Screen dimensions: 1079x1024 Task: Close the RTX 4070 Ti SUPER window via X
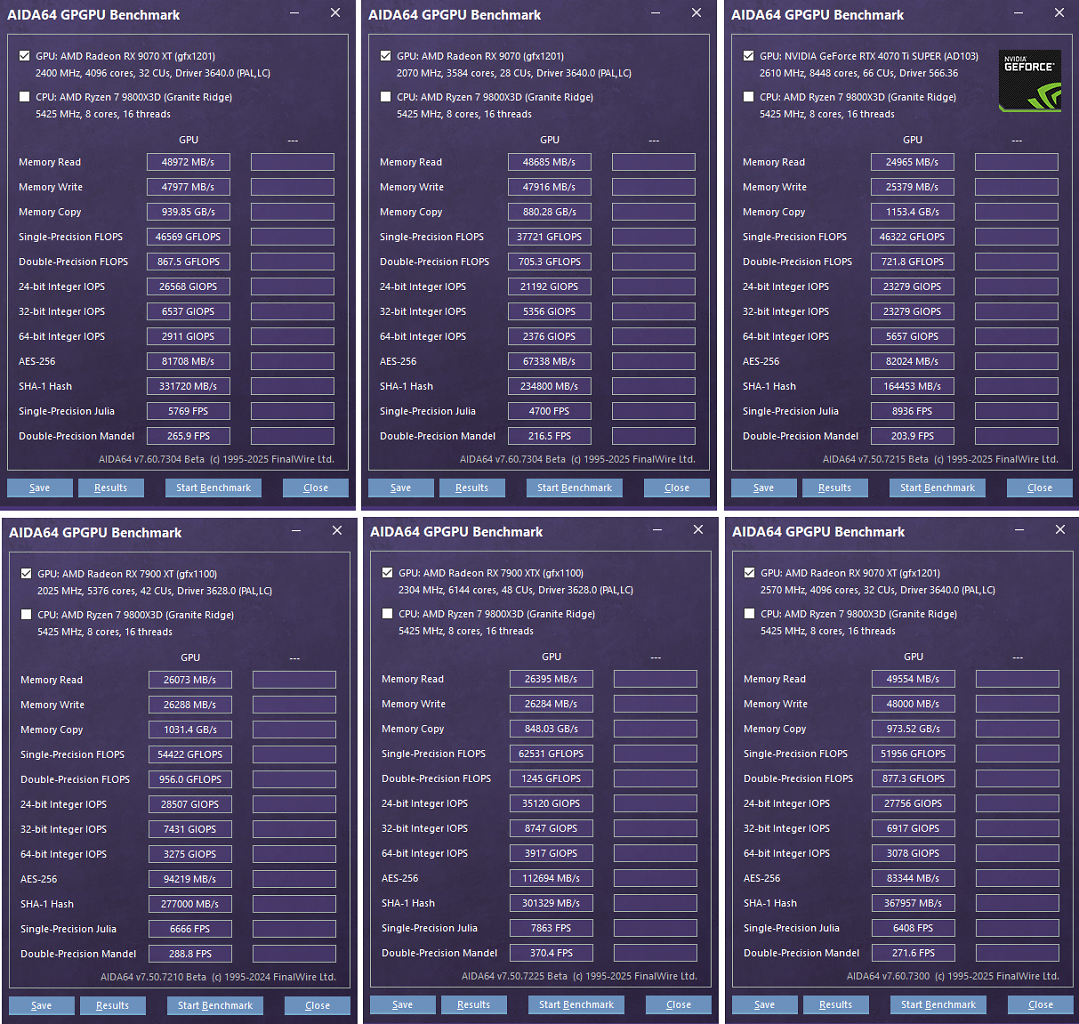coord(1059,13)
